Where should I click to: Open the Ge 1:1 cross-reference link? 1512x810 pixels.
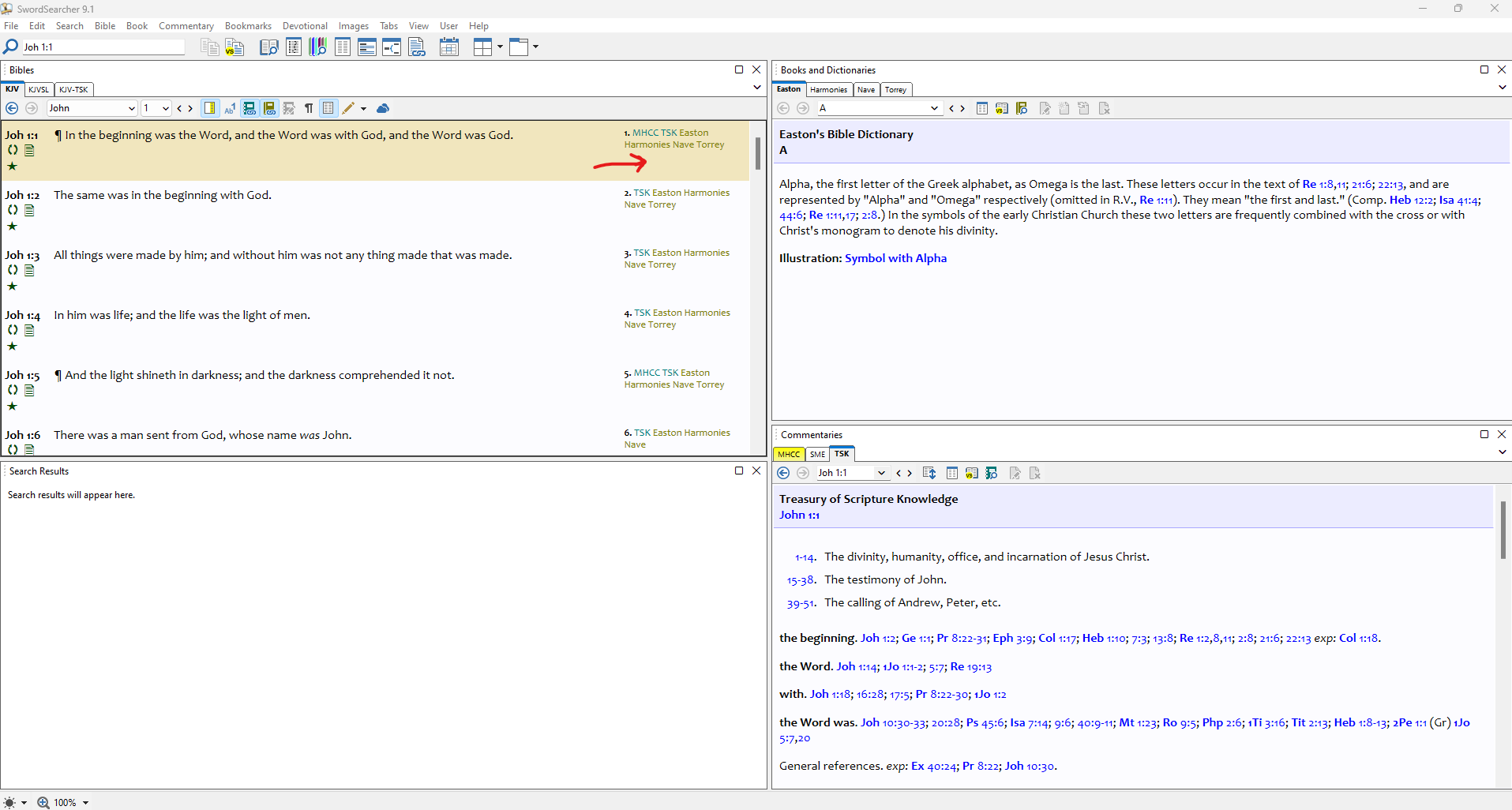(x=917, y=638)
